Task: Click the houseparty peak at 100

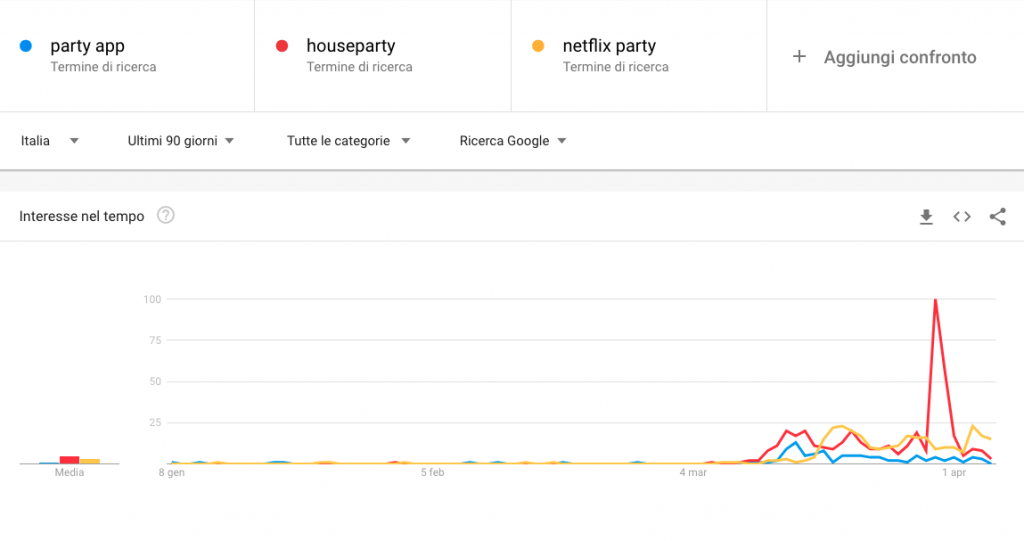Action: pos(936,300)
